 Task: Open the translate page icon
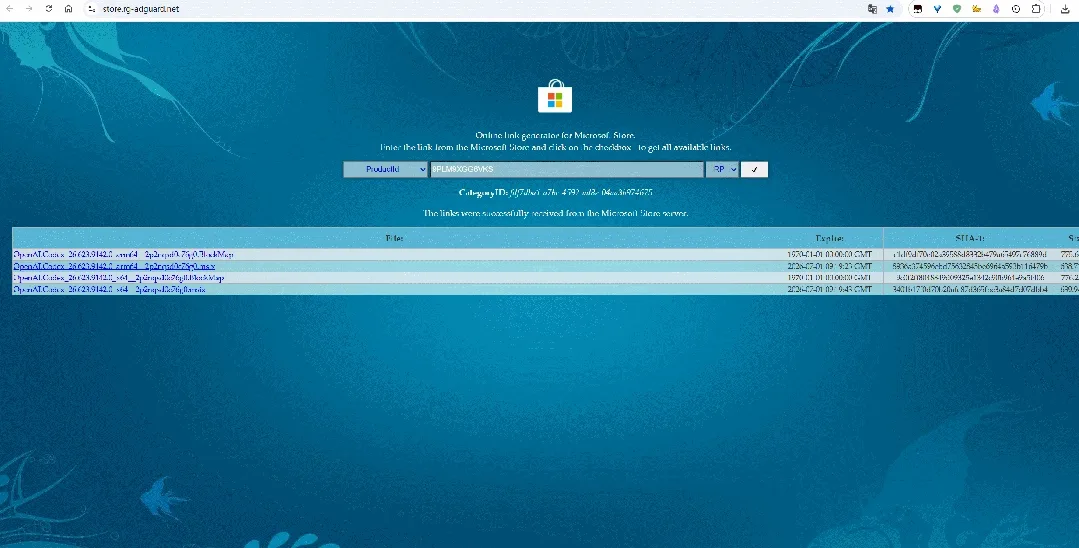point(872,9)
